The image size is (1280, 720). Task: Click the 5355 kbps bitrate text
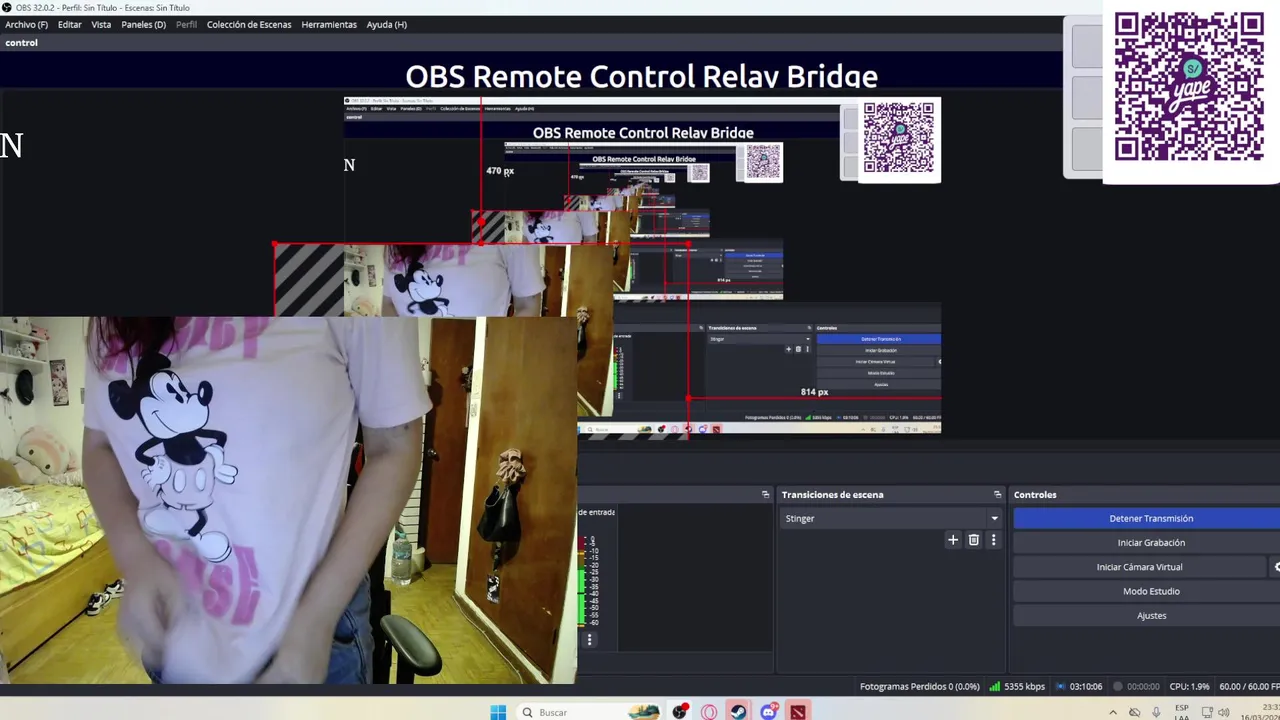[1024, 686]
